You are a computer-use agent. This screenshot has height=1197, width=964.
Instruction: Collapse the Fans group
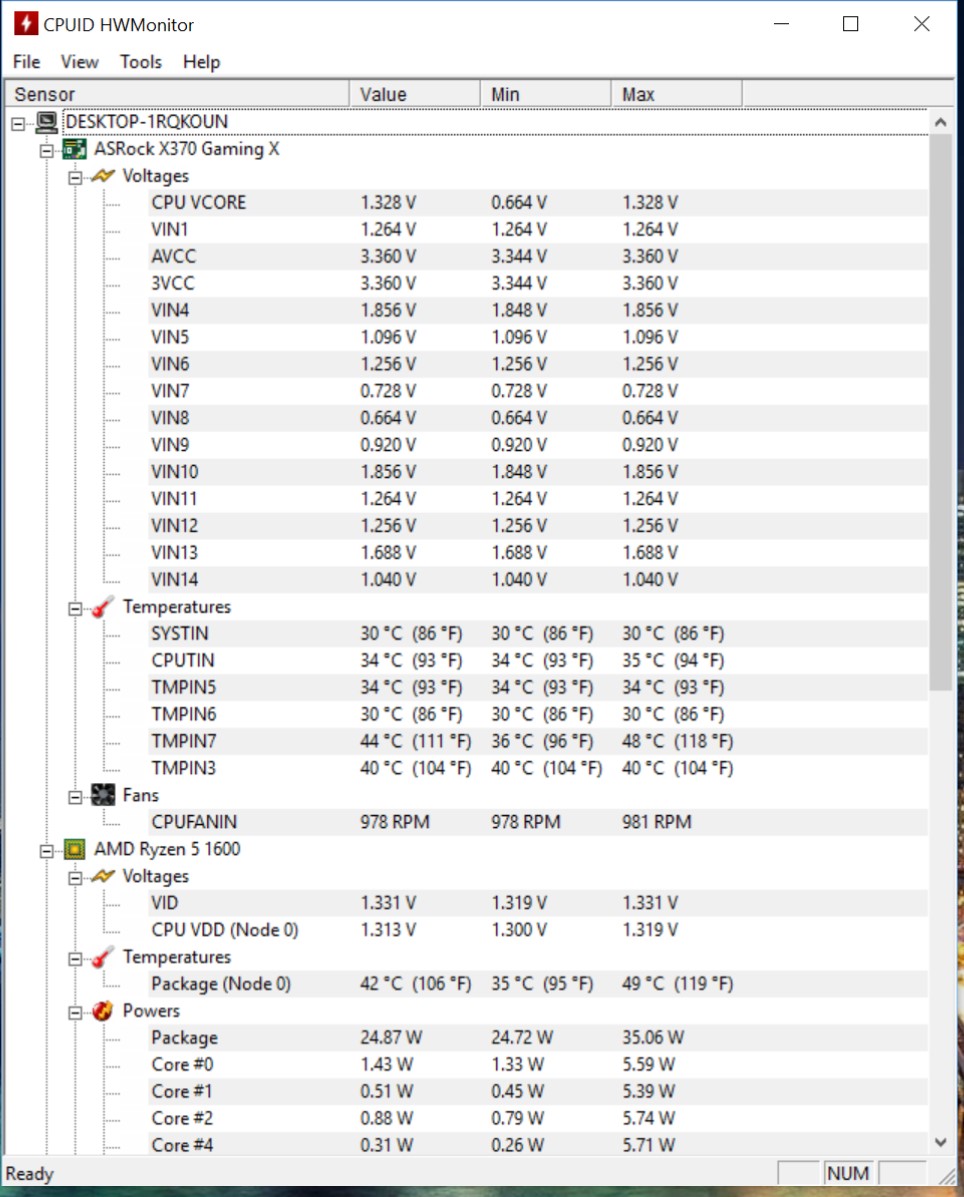click(75, 797)
